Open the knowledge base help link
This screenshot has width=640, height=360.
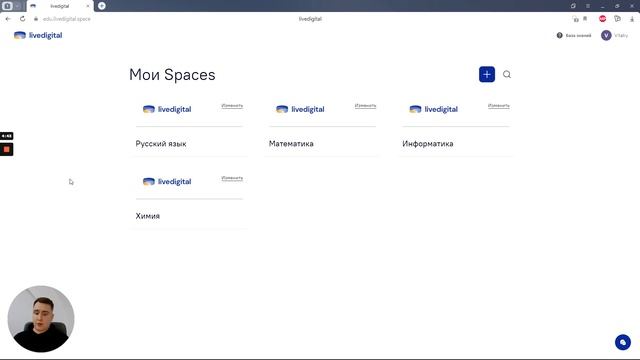[574, 36]
